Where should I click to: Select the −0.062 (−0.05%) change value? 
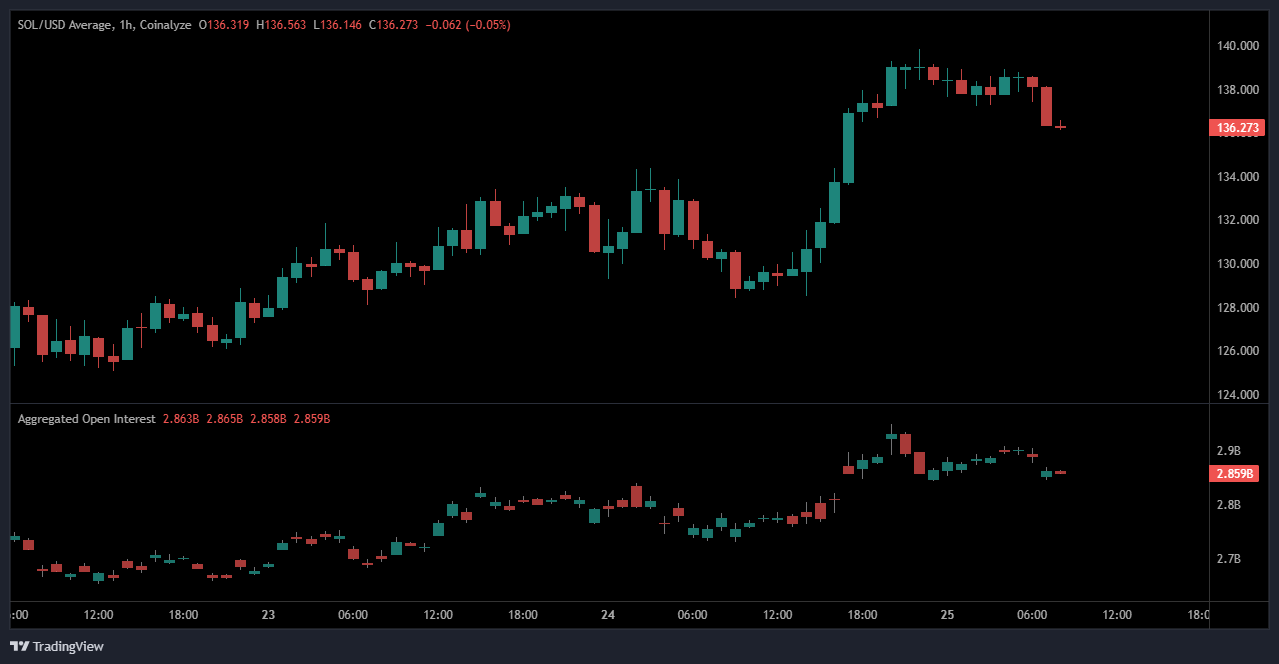click(x=467, y=25)
